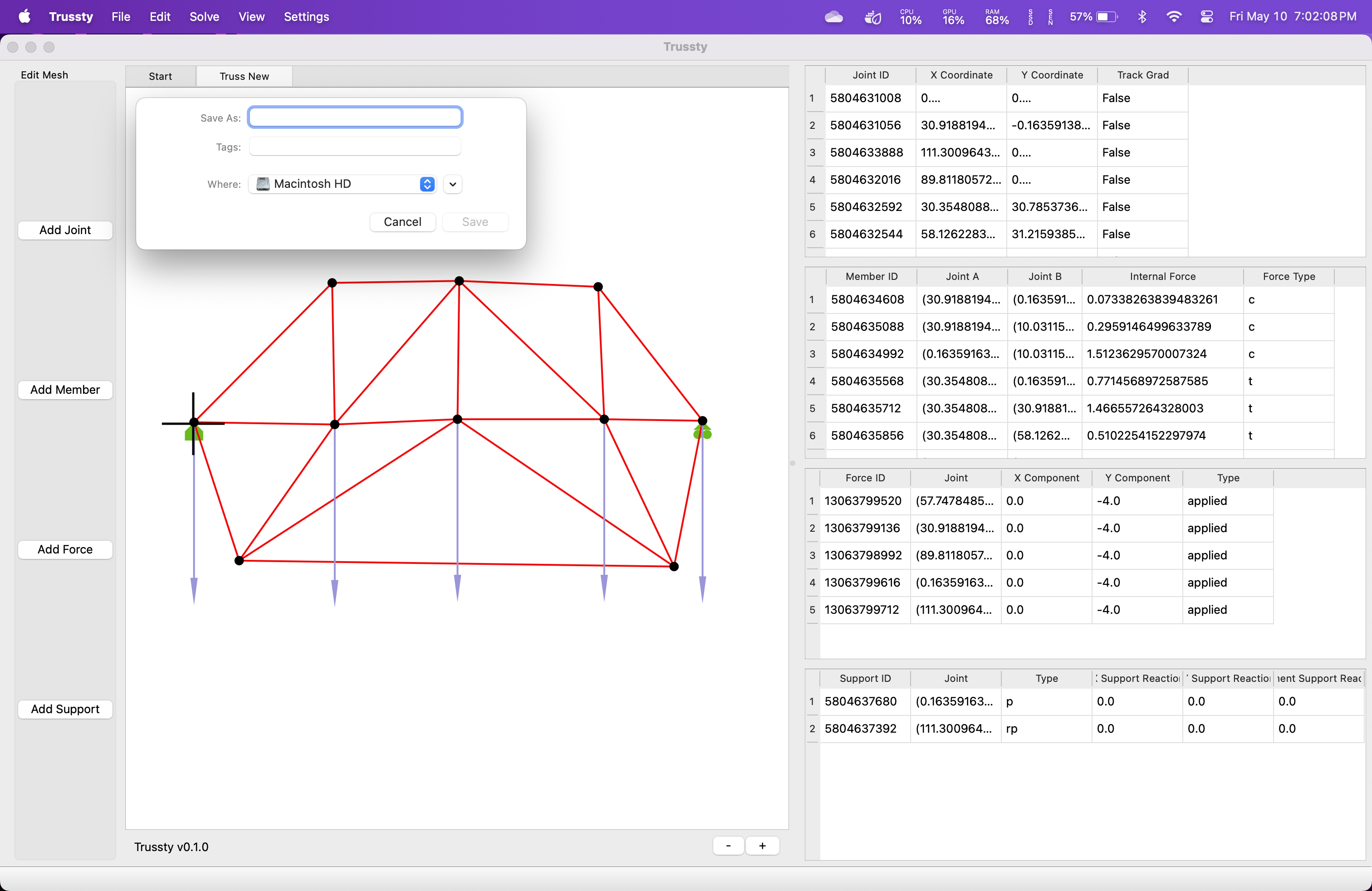Select force ID cell "13063799520"
The height and width of the screenshot is (891, 1372).
865,501
